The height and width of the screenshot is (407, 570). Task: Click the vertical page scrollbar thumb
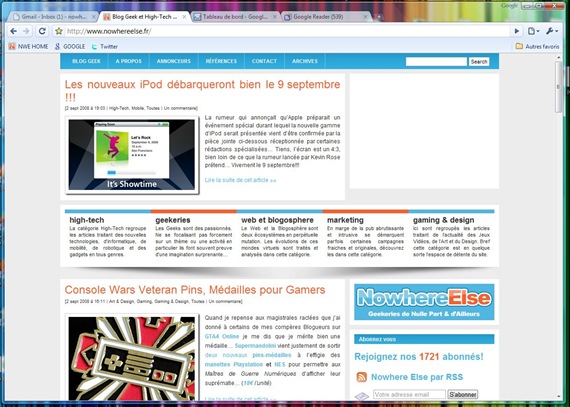[x=559, y=87]
